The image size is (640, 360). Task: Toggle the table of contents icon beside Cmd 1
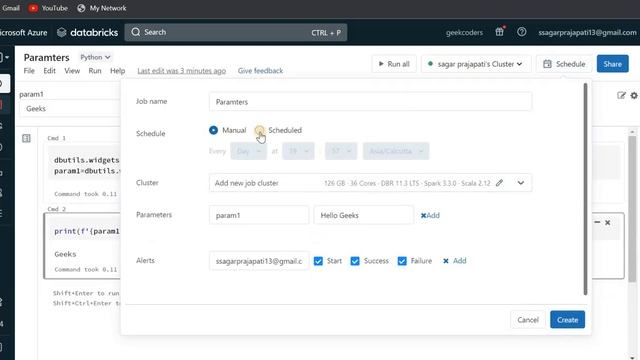pos(26,138)
